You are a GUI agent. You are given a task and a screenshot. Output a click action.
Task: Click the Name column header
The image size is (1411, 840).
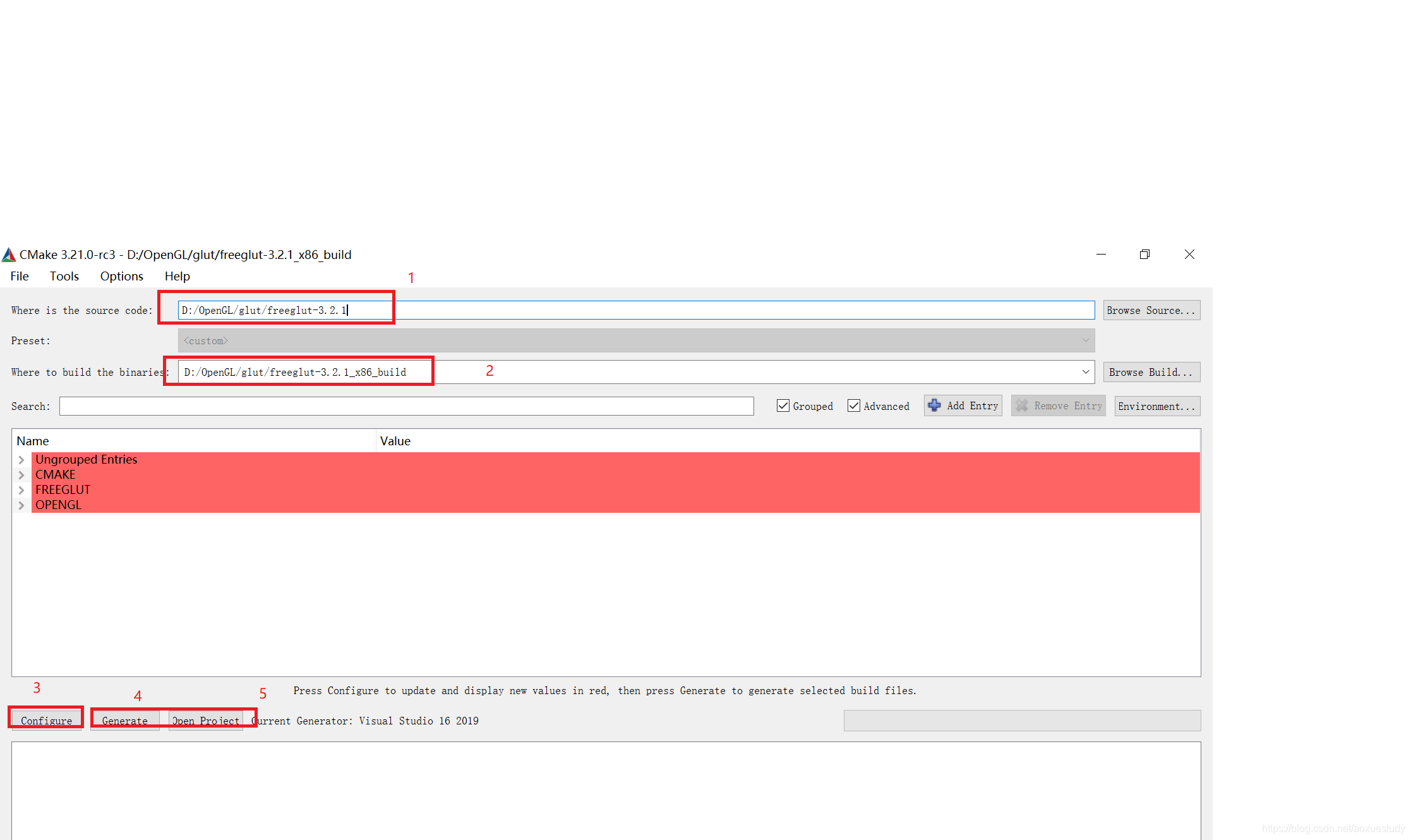point(194,441)
